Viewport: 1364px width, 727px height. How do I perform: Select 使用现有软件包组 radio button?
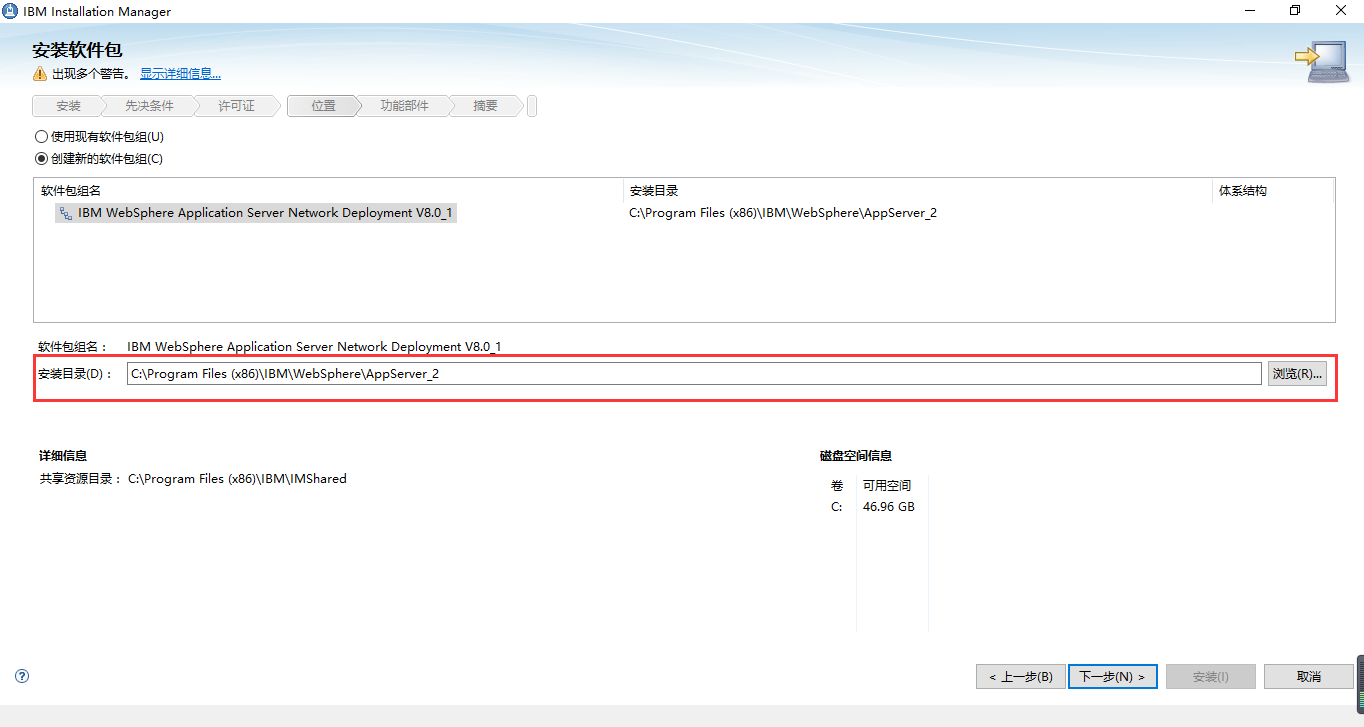[x=41, y=137]
